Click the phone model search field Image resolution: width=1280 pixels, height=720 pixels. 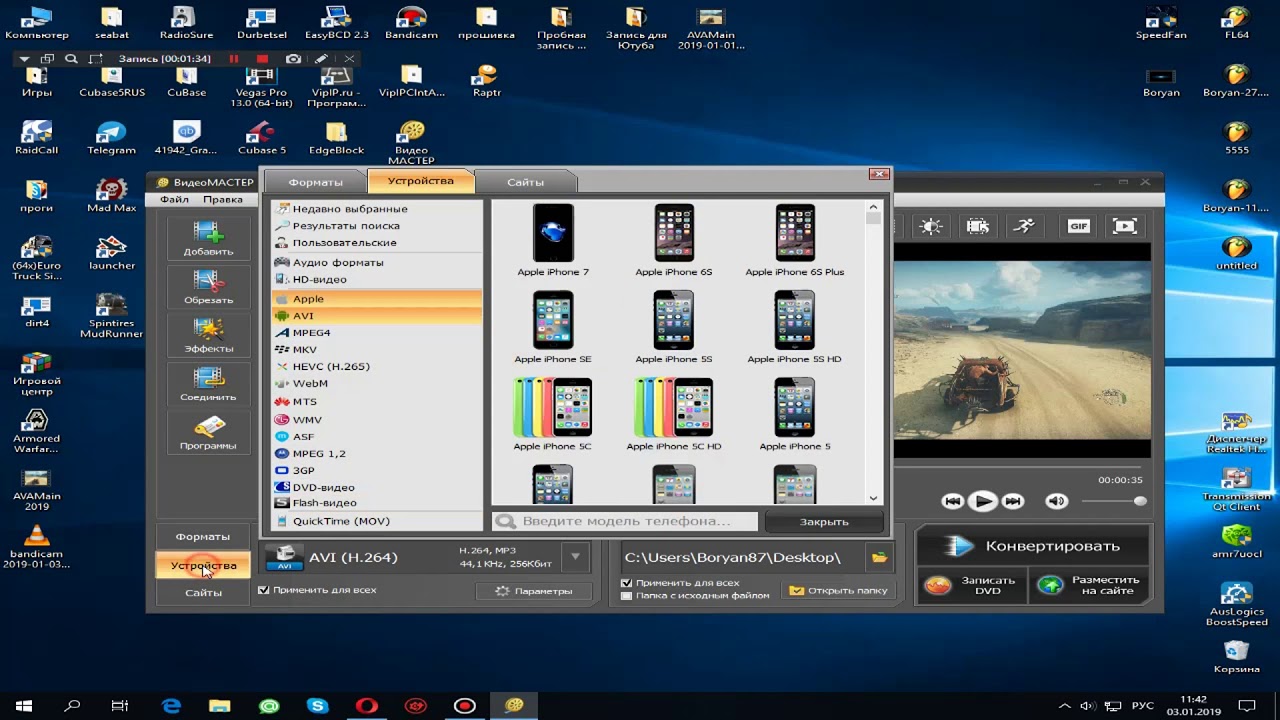point(625,521)
